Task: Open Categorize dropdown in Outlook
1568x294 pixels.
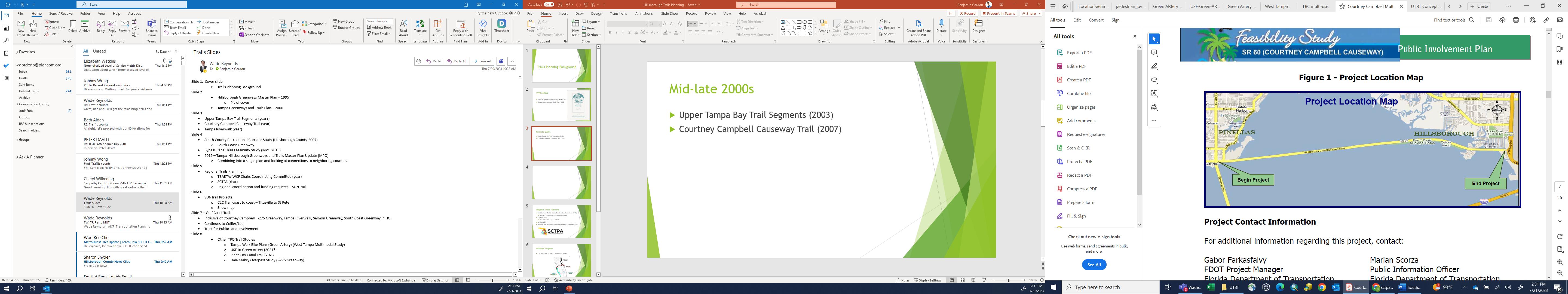Action: click(x=314, y=24)
